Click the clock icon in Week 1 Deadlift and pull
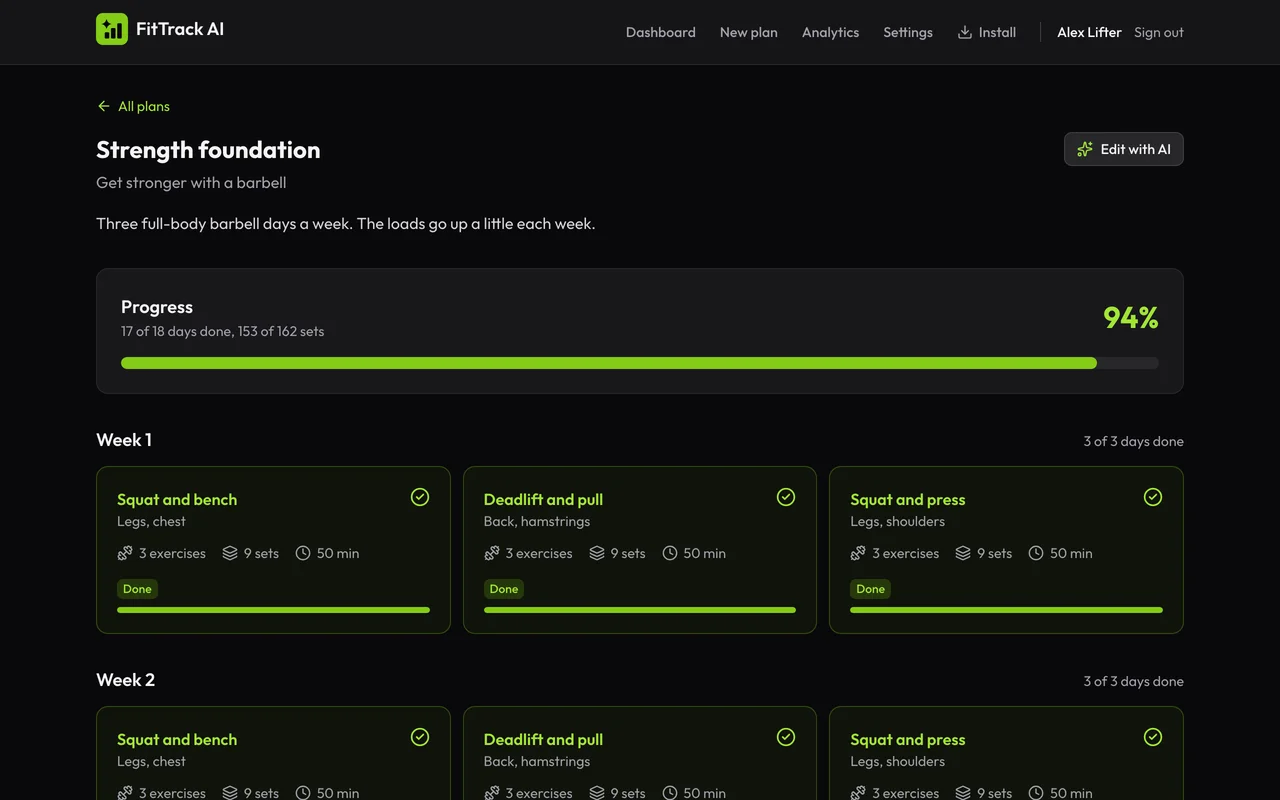The image size is (1280, 800). [x=670, y=553]
